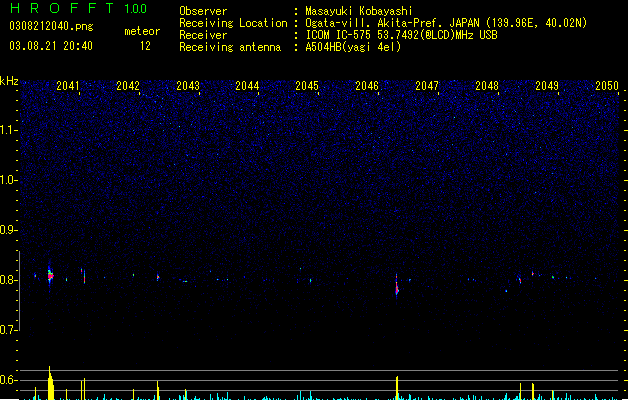Click the tallest yellow intensity bar at bottom left
This screenshot has width=629, height=400.
click(50, 383)
